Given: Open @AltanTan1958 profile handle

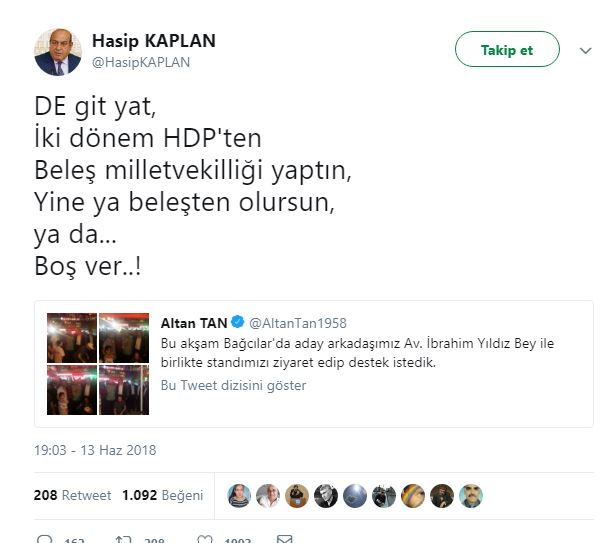Looking at the screenshot, I should point(298,323).
